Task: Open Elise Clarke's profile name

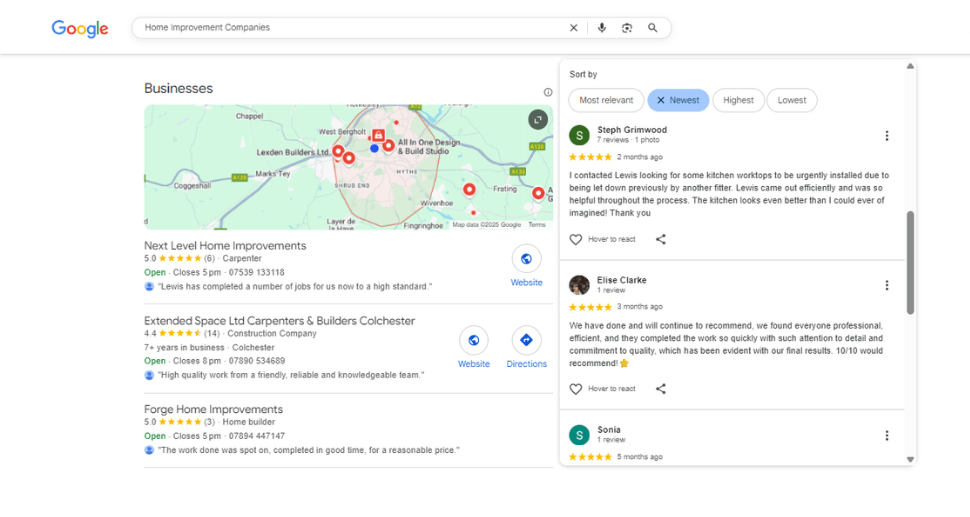Action: (622, 280)
